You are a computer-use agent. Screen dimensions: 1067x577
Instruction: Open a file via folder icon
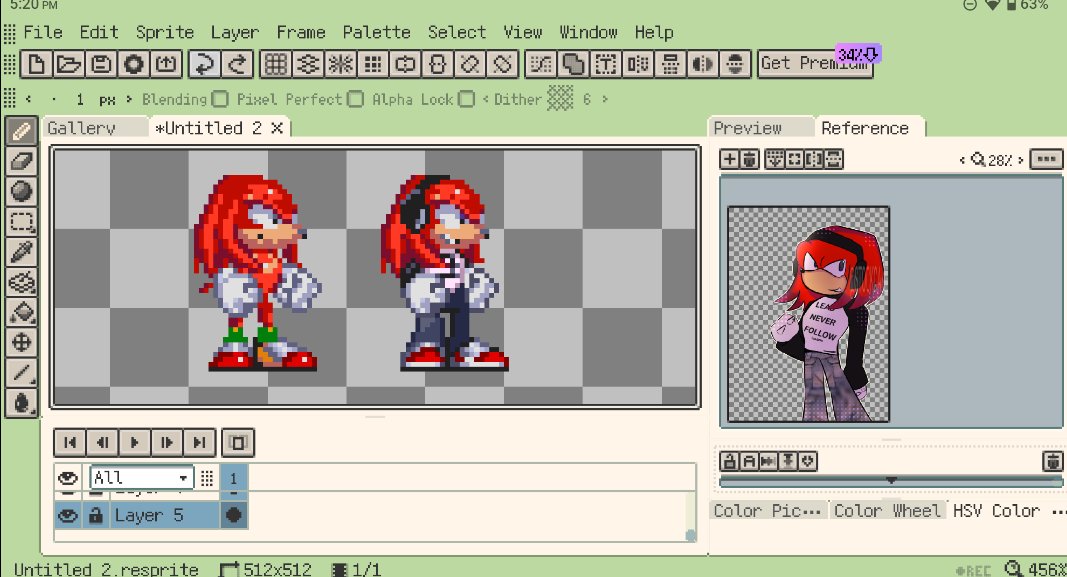69,65
